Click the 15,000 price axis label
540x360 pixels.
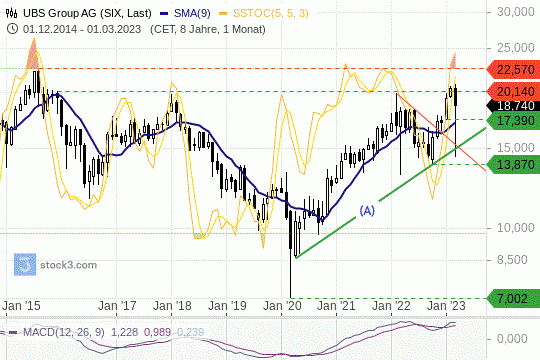pos(516,148)
